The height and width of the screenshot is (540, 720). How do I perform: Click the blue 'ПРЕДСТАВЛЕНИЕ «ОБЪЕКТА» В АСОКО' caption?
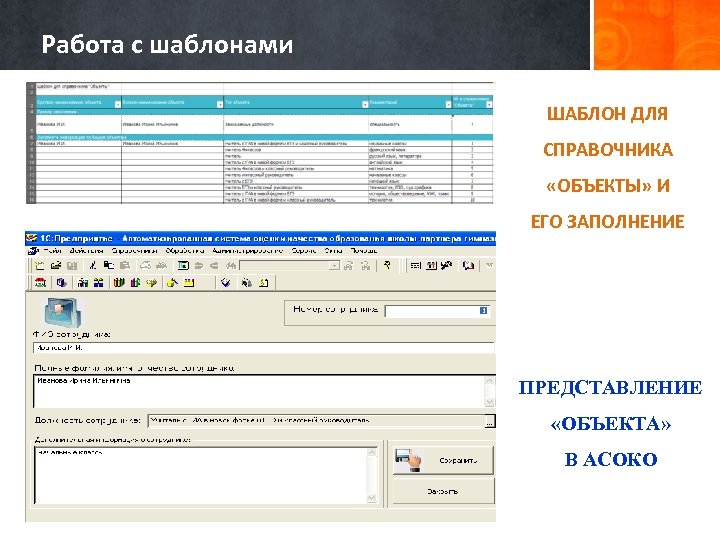click(x=610, y=423)
